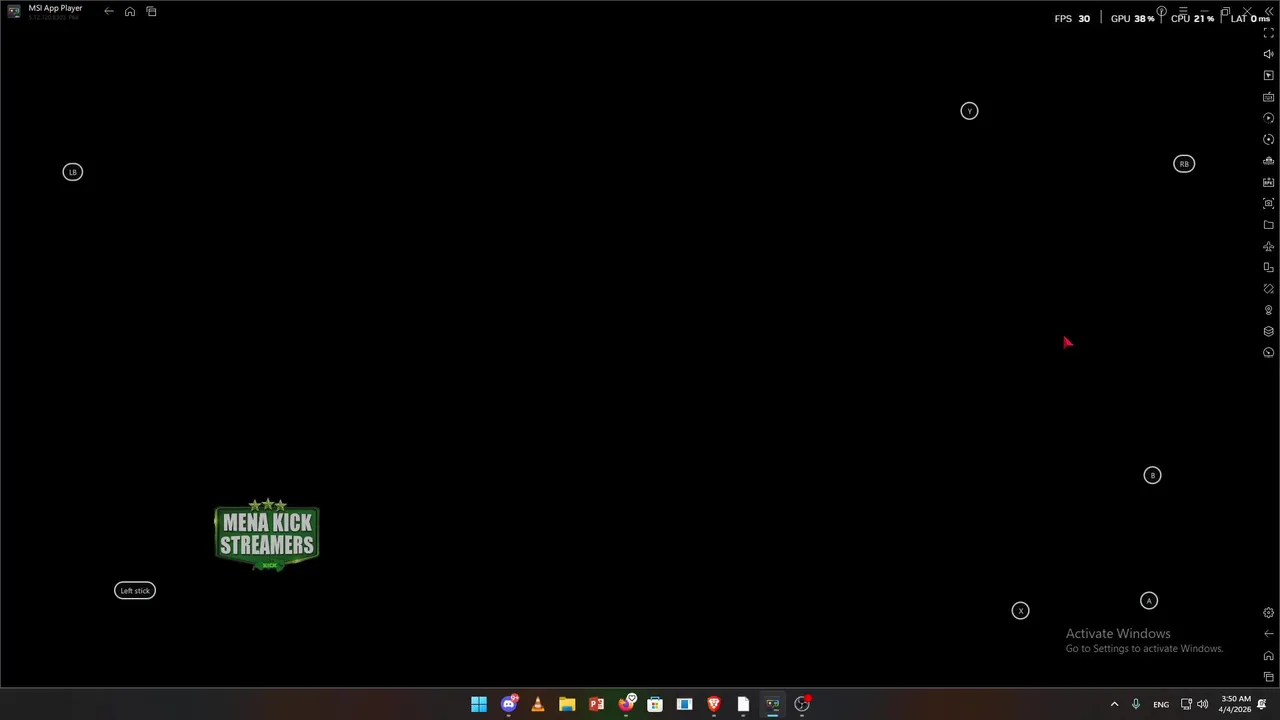Open the Windows Start menu
This screenshot has width=1280, height=720.
(479, 704)
